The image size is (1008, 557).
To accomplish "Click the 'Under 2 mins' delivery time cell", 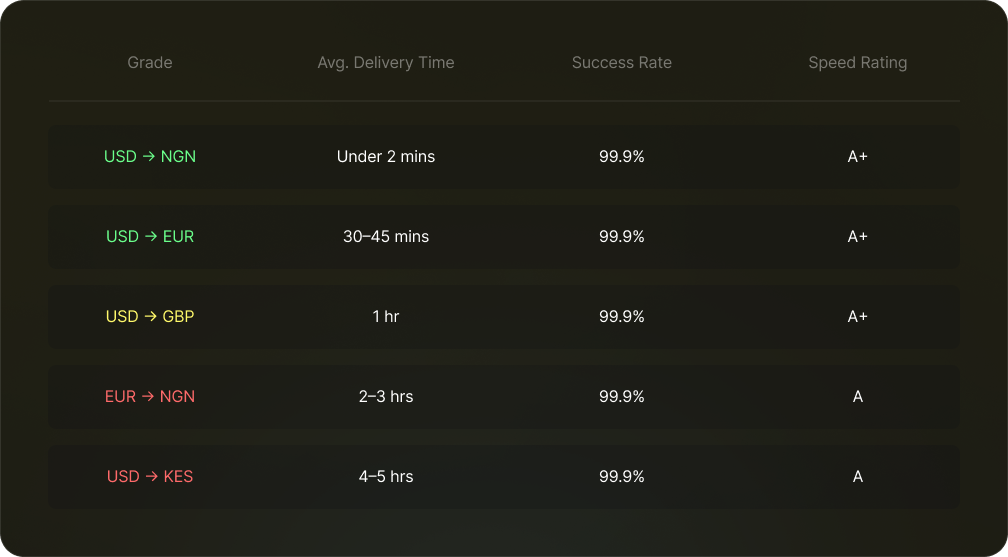I will coord(386,156).
